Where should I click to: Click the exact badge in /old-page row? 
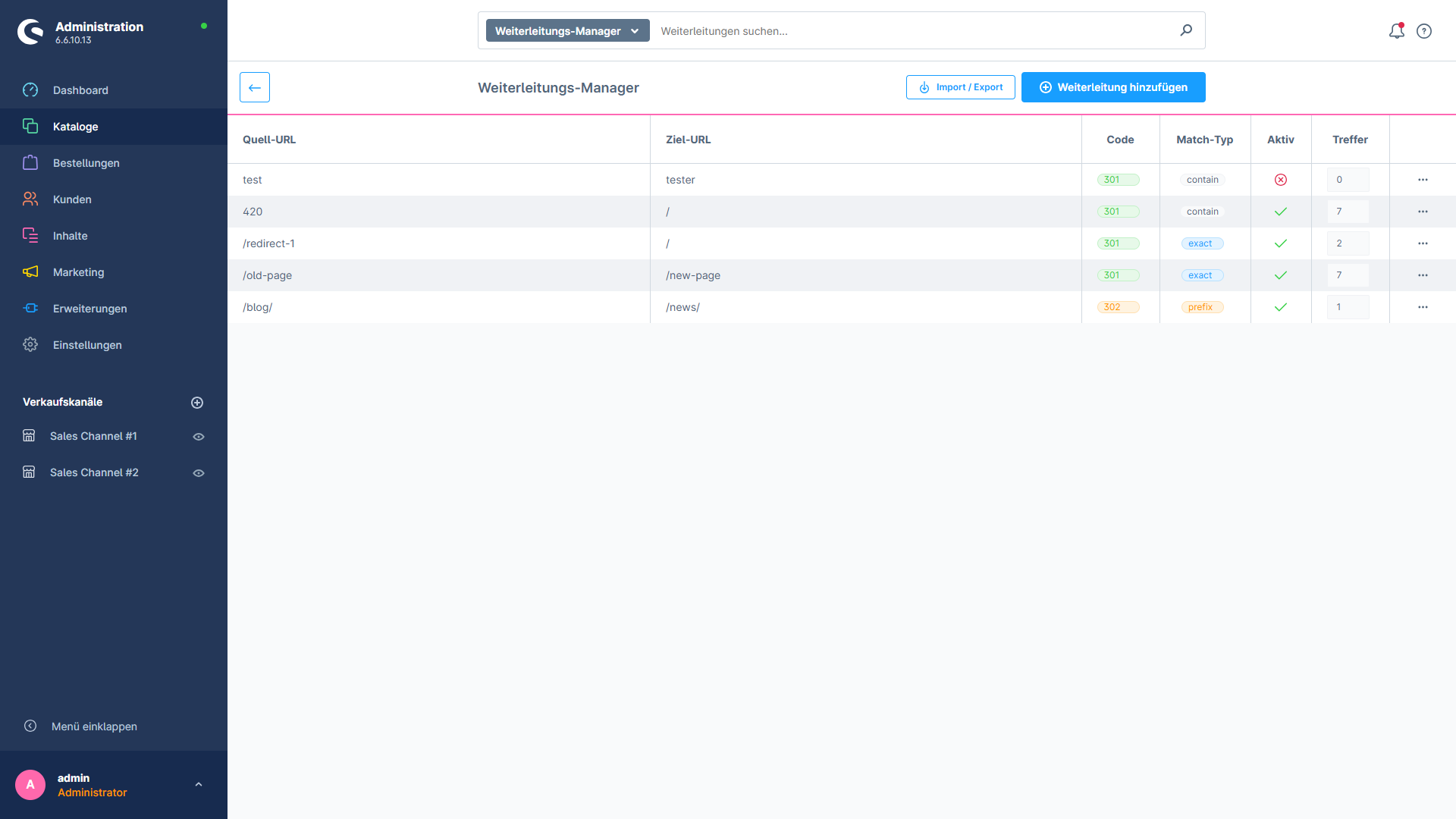coord(1203,275)
